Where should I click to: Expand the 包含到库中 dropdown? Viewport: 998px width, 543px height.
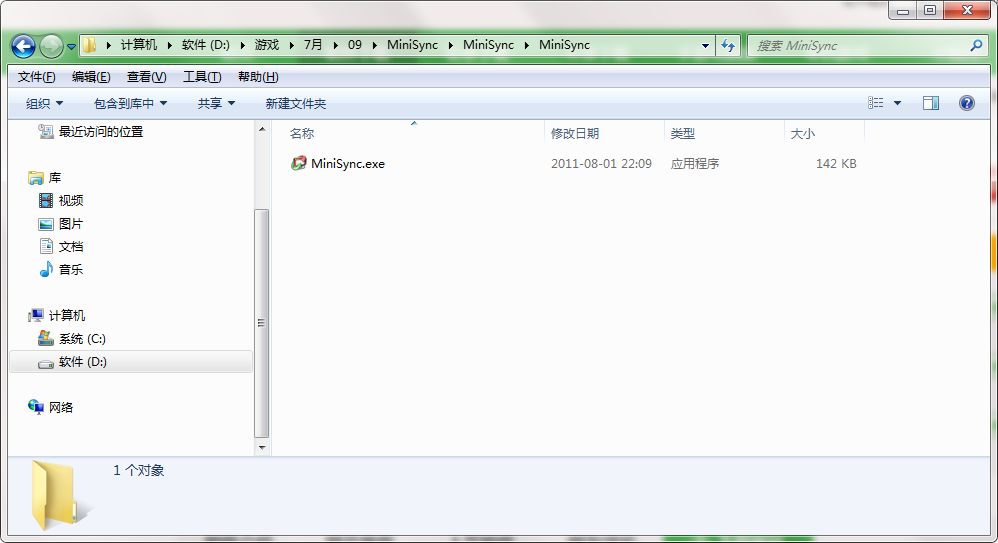[130, 103]
